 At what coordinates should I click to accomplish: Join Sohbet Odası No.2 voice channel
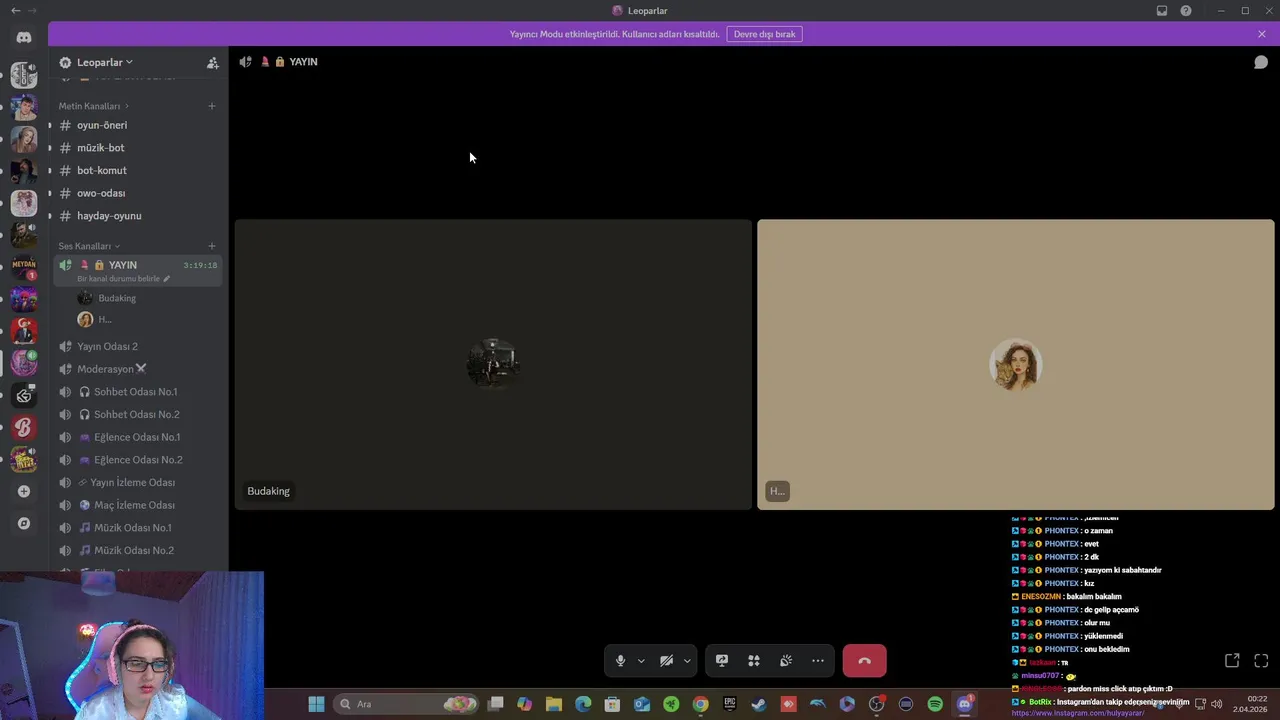(138, 414)
